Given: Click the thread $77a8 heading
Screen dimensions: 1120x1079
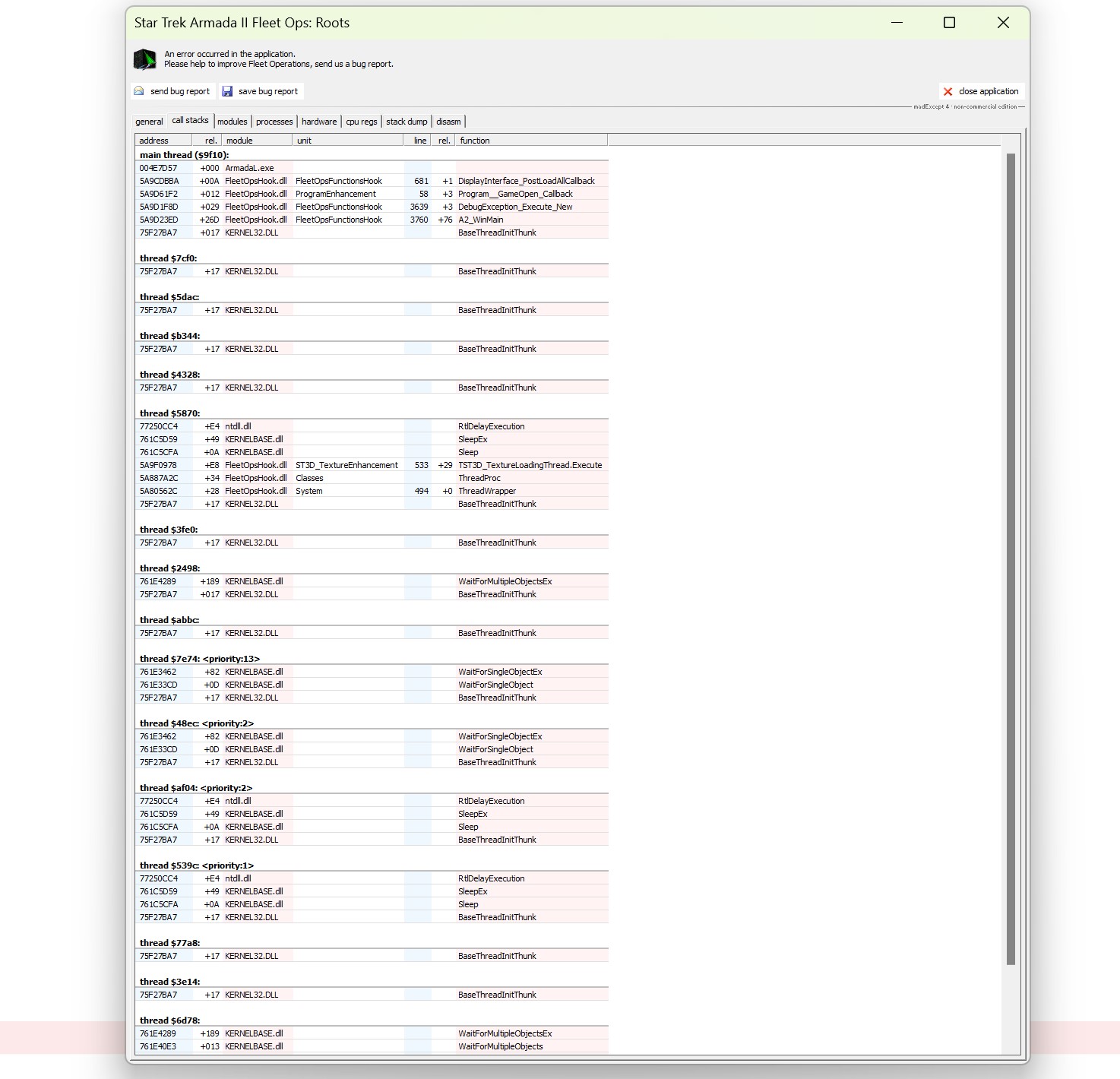Looking at the screenshot, I should coord(169,943).
